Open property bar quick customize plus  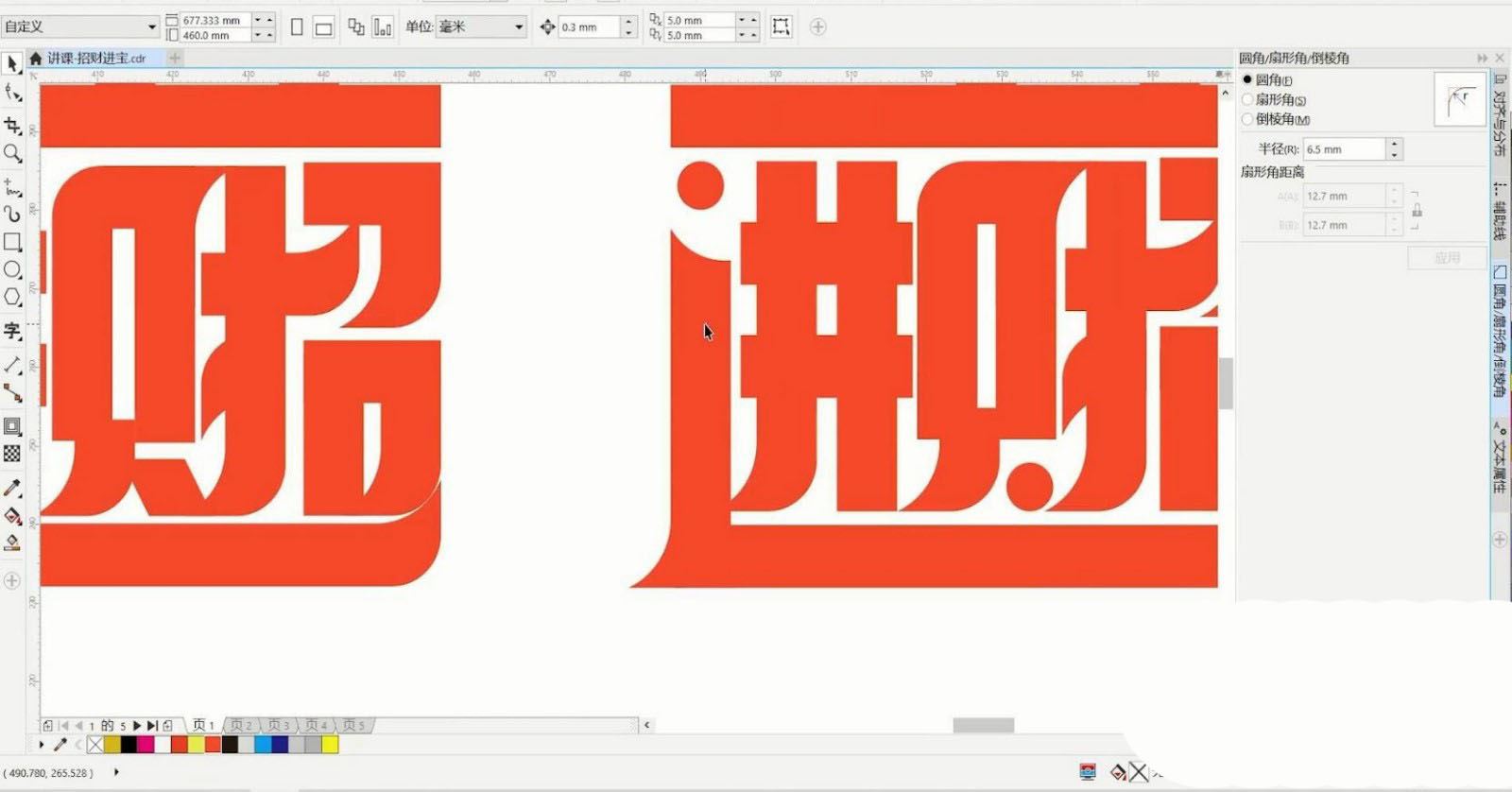pyautogui.click(x=818, y=26)
